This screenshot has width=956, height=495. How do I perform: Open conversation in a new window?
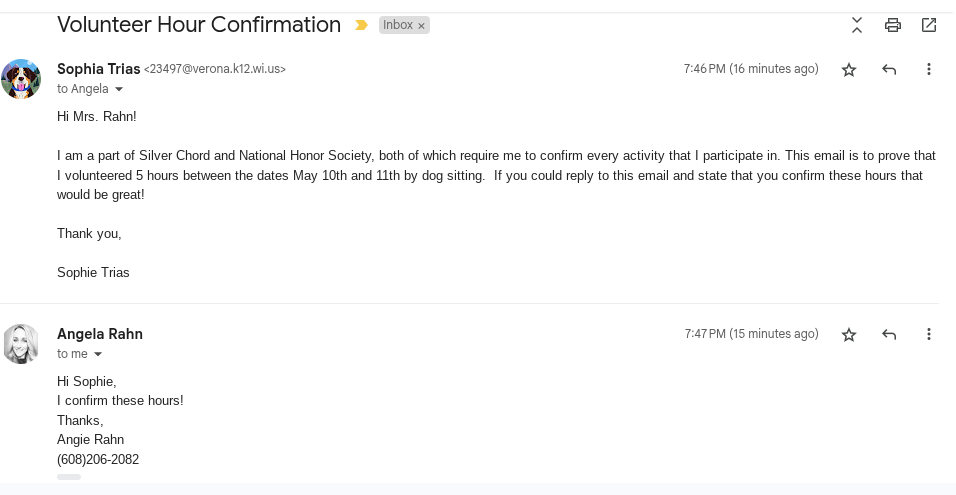click(929, 25)
